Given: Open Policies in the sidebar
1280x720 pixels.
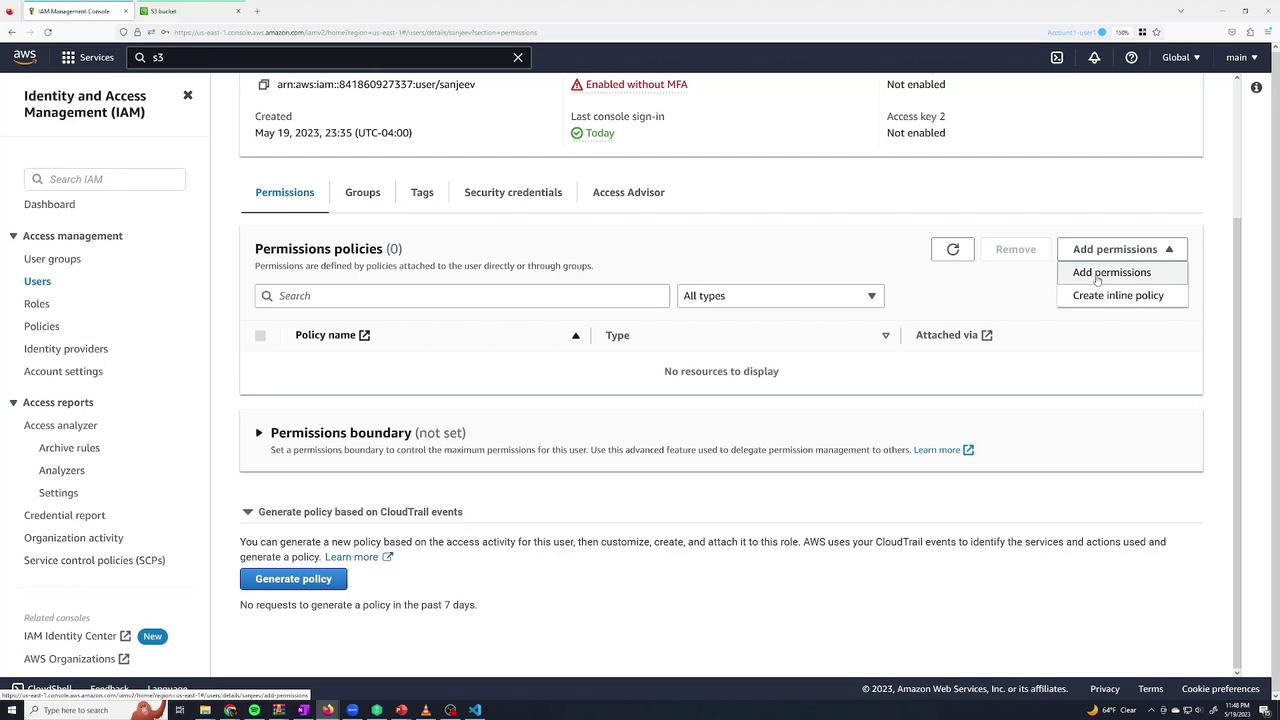Looking at the screenshot, I should pyautogui.click(x=42, y=326).
